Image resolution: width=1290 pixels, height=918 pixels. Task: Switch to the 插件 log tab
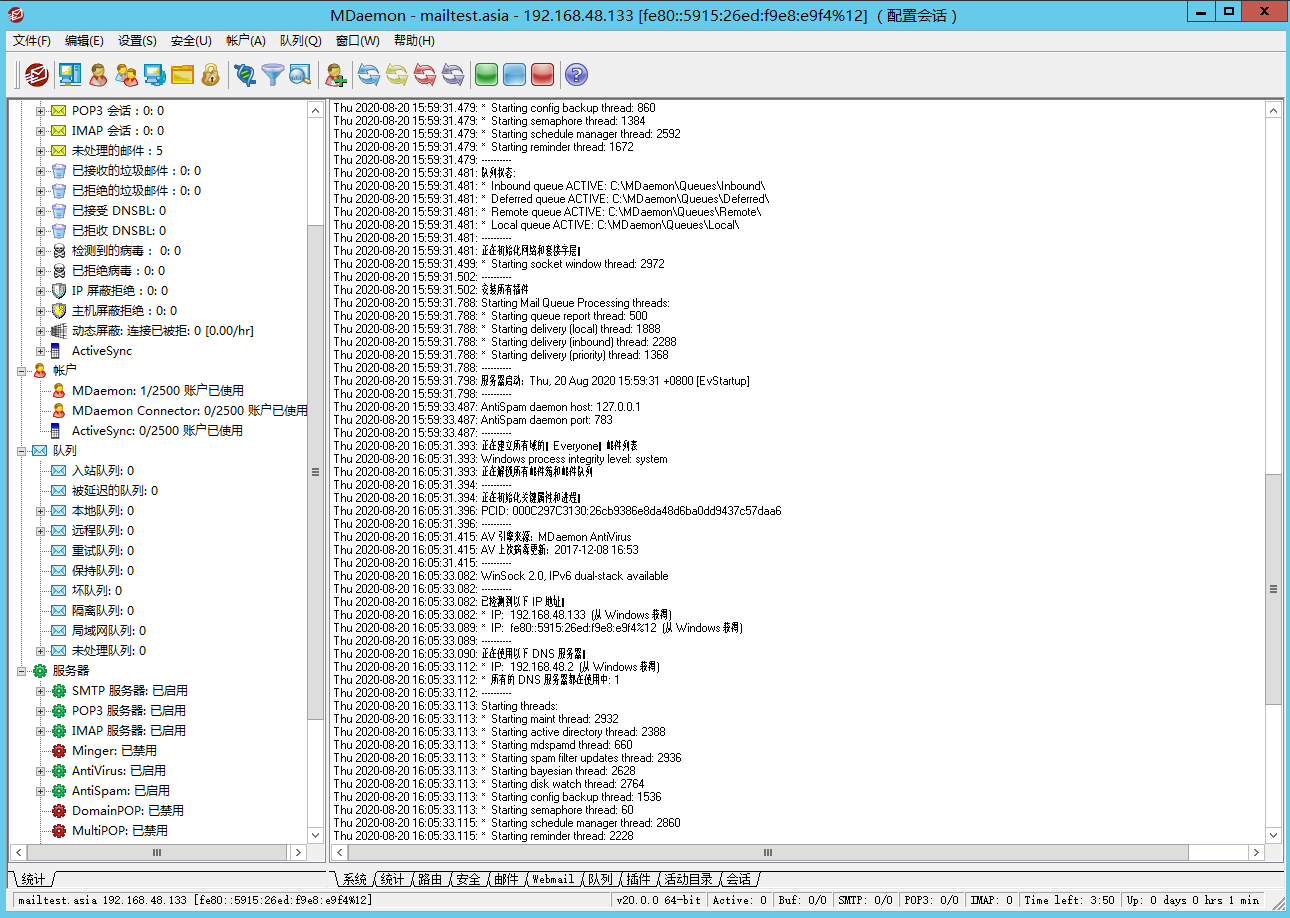click(x=638, y=879)
